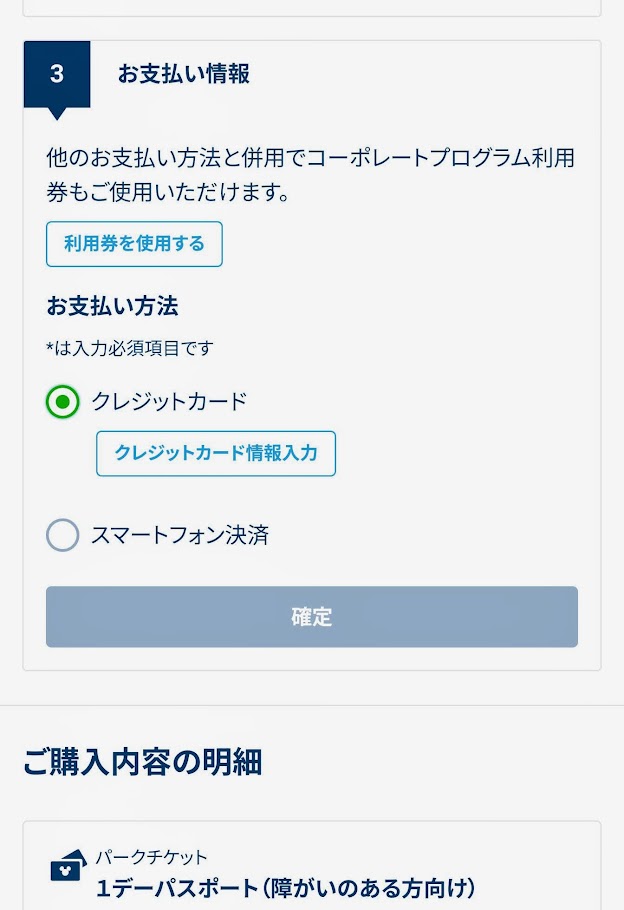Click the step 3 number badge
Screen dimensions: 624x910
(57, 74)
